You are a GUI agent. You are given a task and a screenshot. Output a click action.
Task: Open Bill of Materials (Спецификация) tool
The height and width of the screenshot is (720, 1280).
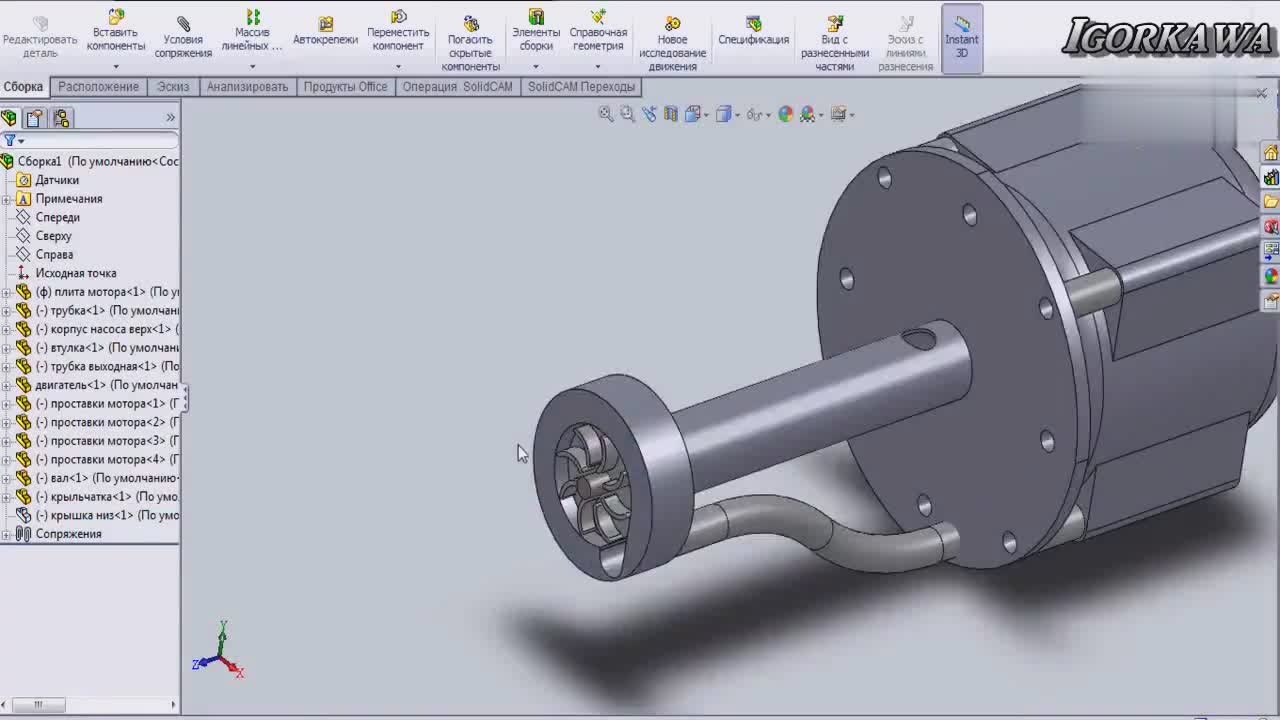click(x=753, y=32)
